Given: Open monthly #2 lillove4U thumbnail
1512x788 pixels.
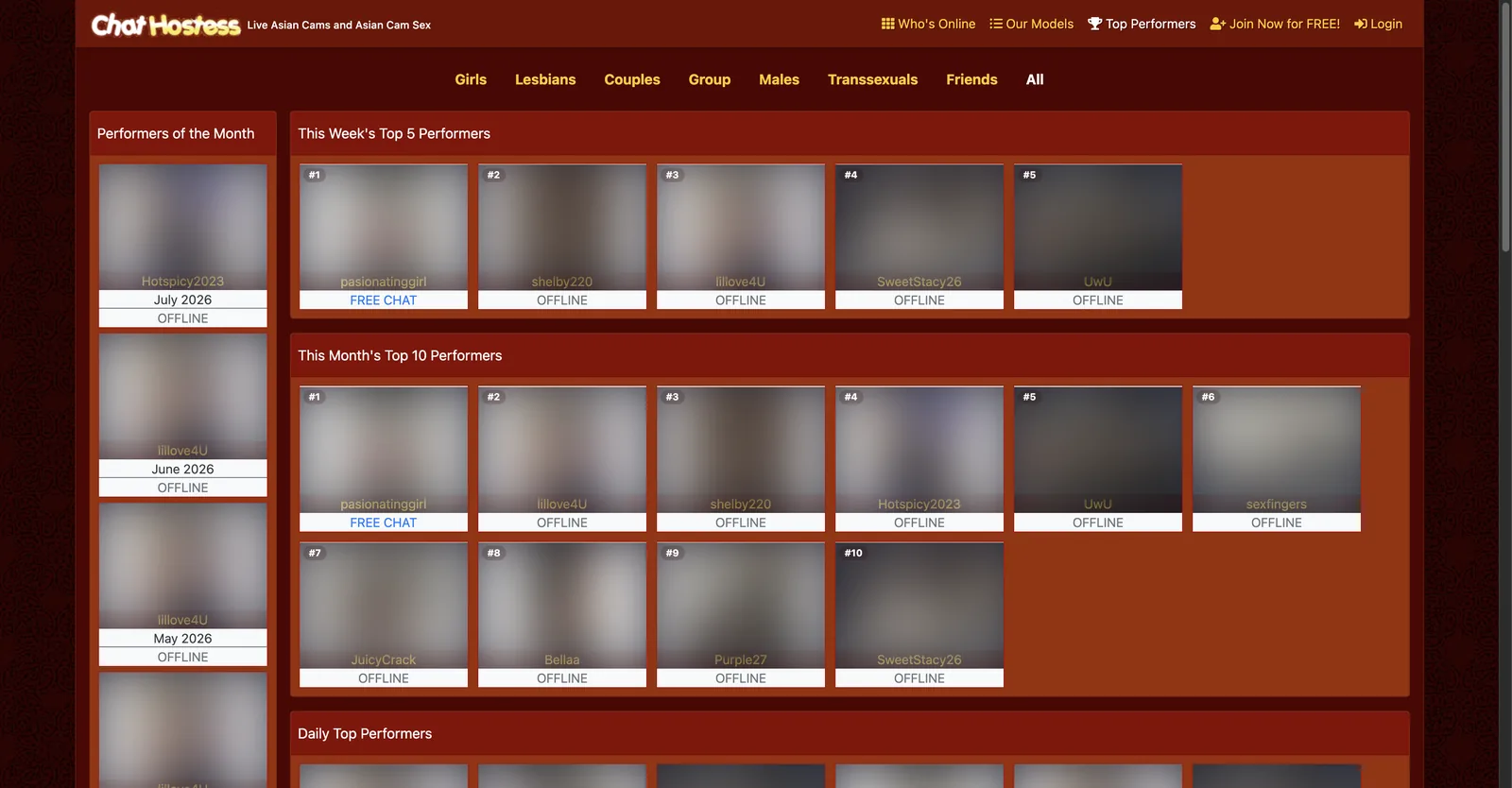Looking at the screenshot, I should 562,450.
